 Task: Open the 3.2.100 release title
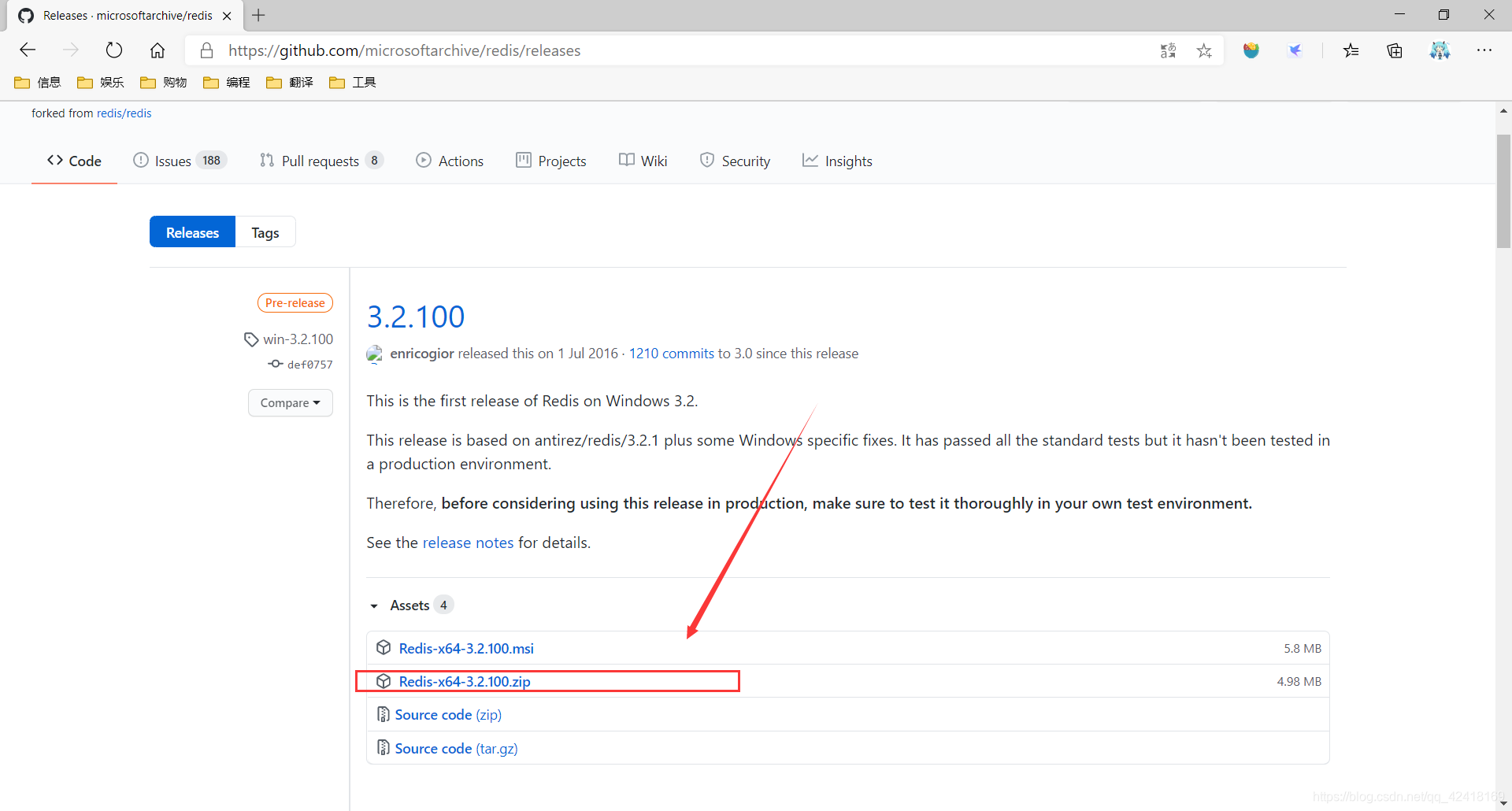point(416,317)
